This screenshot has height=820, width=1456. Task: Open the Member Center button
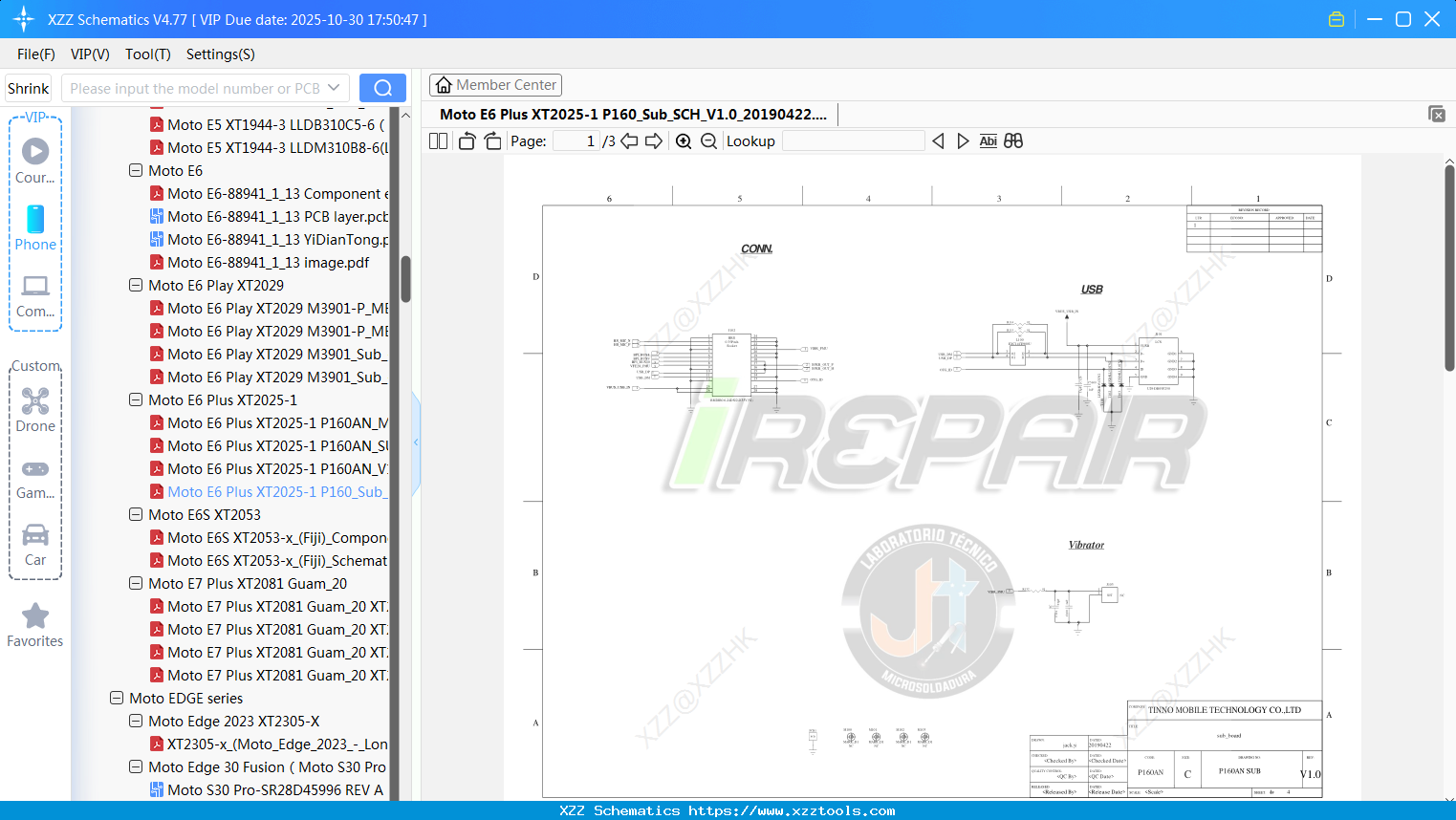coord(495,85)
